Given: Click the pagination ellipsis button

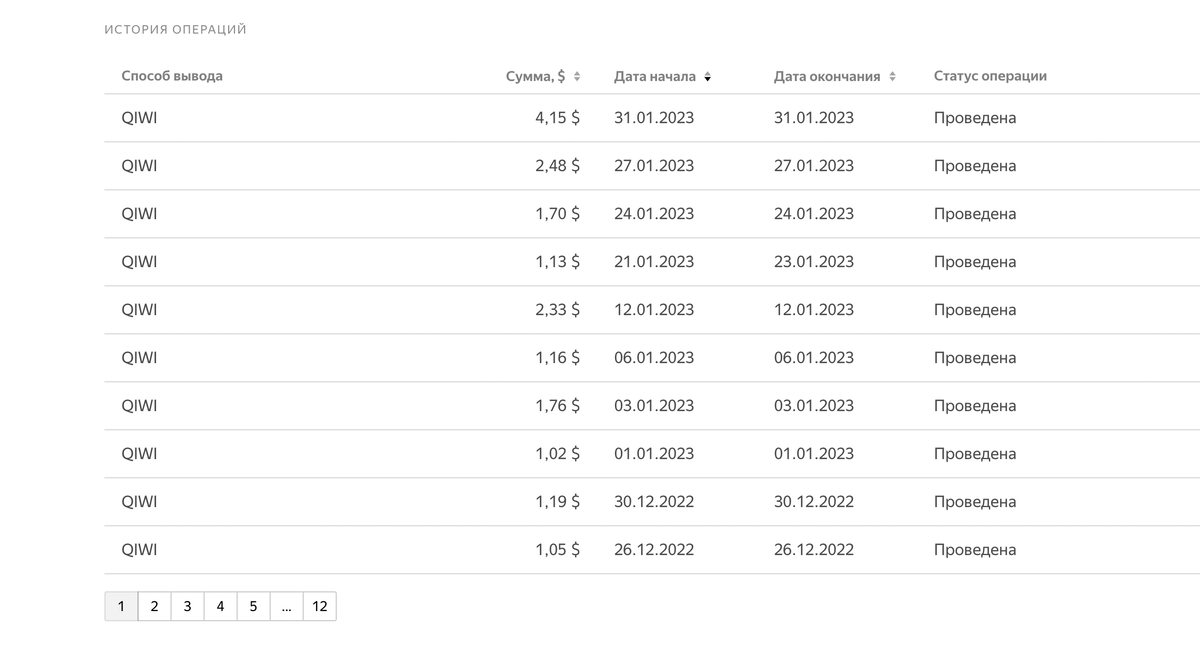Looking at the screenshot, I should 286,606.
